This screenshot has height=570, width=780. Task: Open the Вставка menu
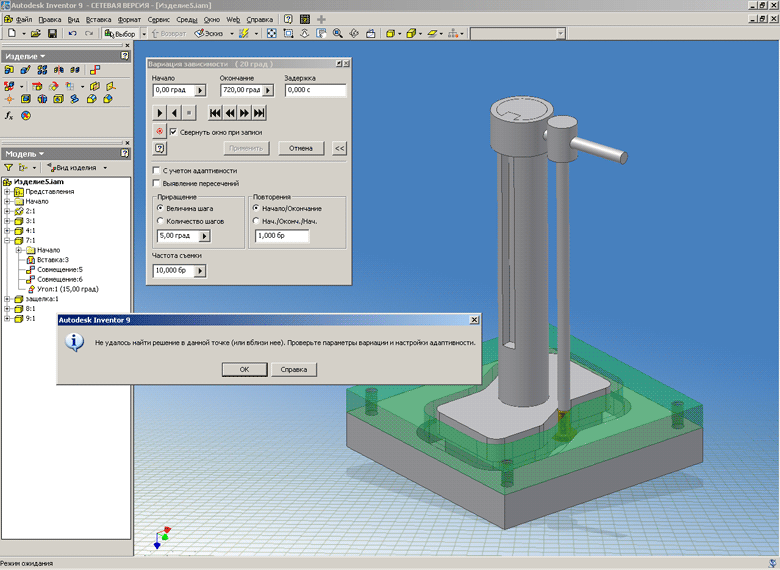pos(98,19)
